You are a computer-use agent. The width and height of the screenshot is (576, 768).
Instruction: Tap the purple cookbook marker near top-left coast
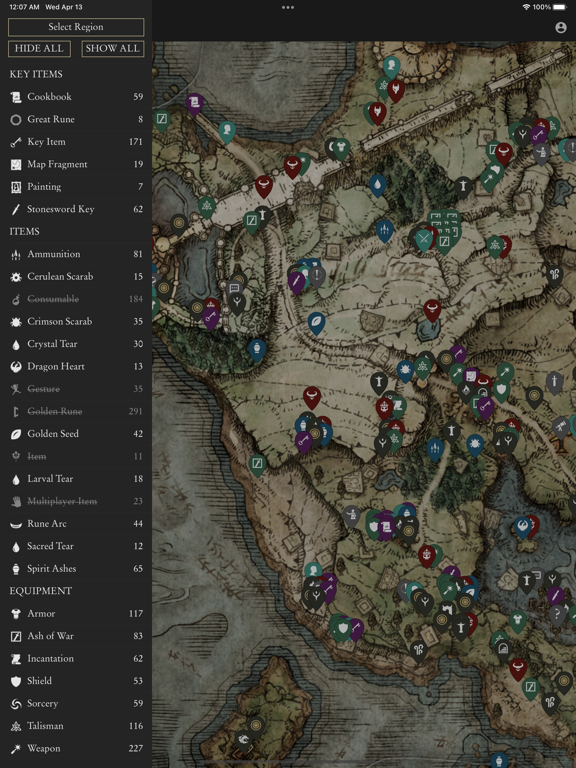[194, 103]
